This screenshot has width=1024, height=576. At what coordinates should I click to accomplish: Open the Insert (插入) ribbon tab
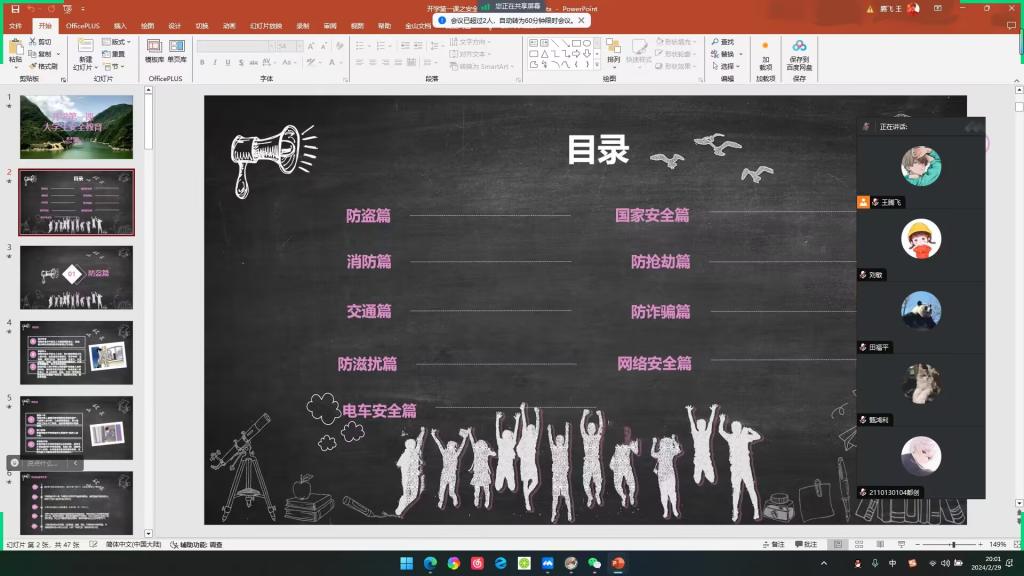tap(120, 25)
